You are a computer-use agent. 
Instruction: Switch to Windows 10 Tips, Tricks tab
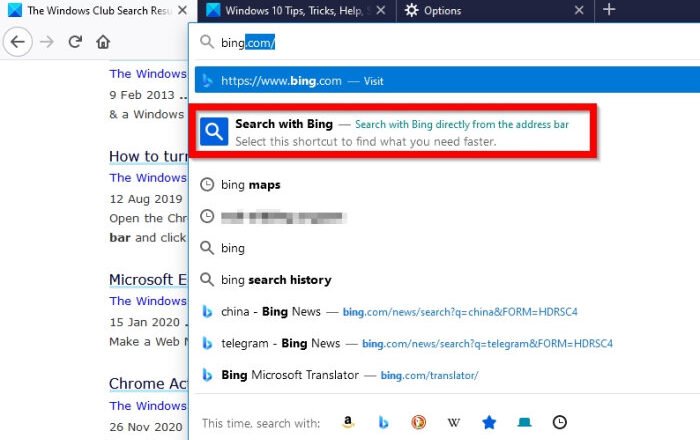click(296, 10)
